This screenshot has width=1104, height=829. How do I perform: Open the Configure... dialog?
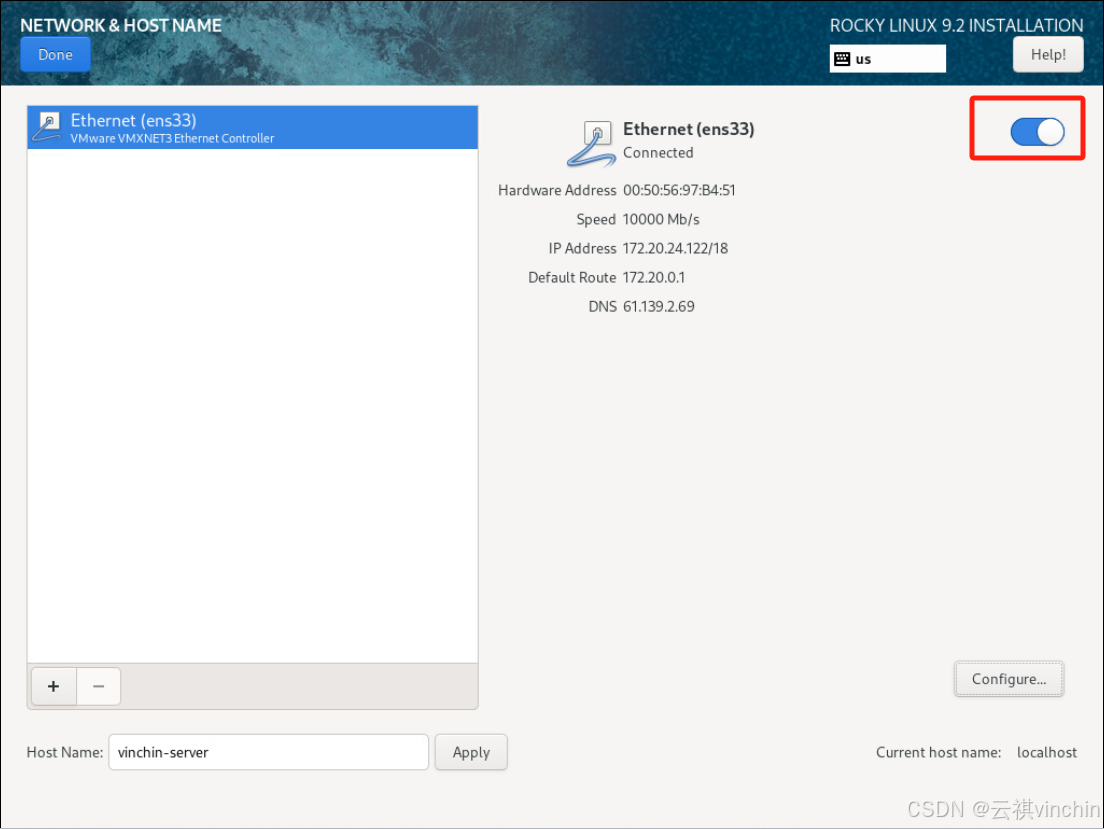[1008, 679]
